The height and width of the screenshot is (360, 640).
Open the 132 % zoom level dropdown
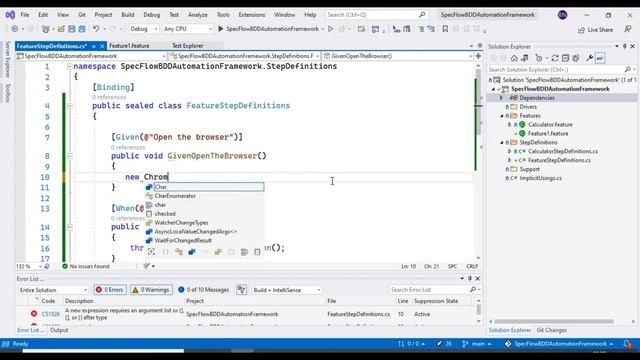(x=29, y=267)
